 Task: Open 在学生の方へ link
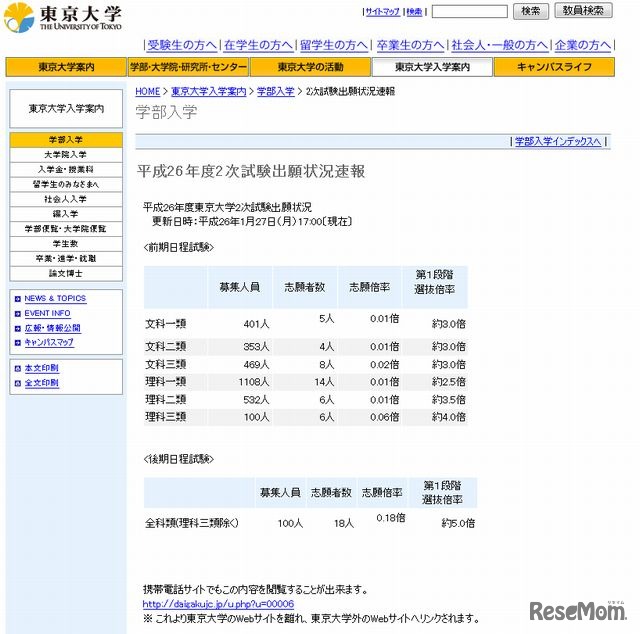coord(258,45)
